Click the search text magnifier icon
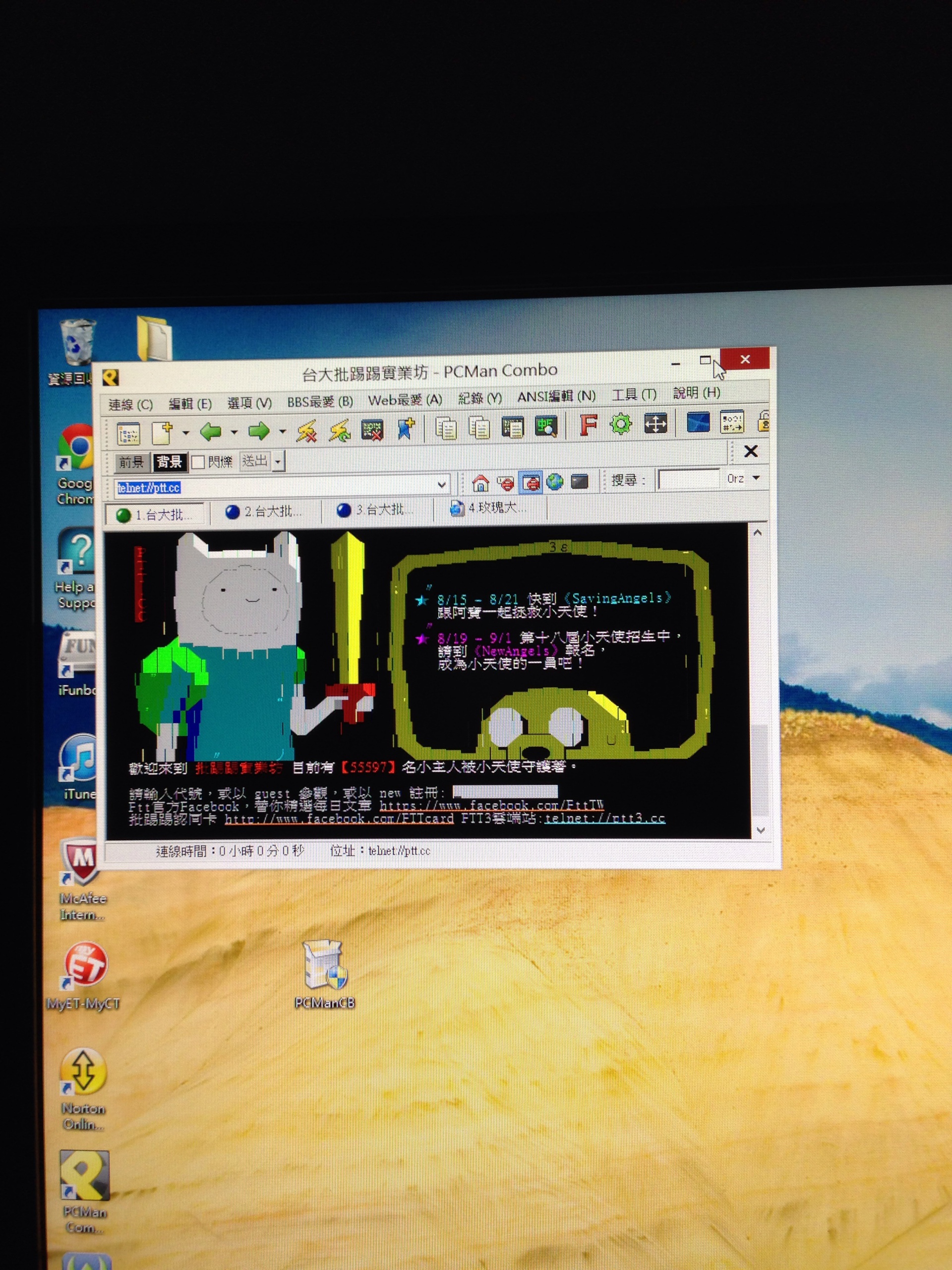The width and height of the screenshot is (952, 1270). coord(546,427)
